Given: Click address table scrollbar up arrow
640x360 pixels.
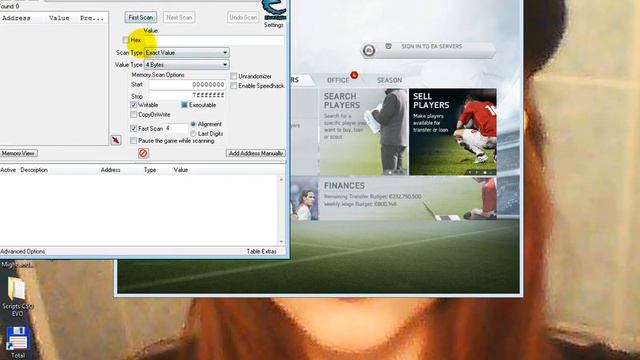Looking at the screenshot, I should click(x=281, y=180).
